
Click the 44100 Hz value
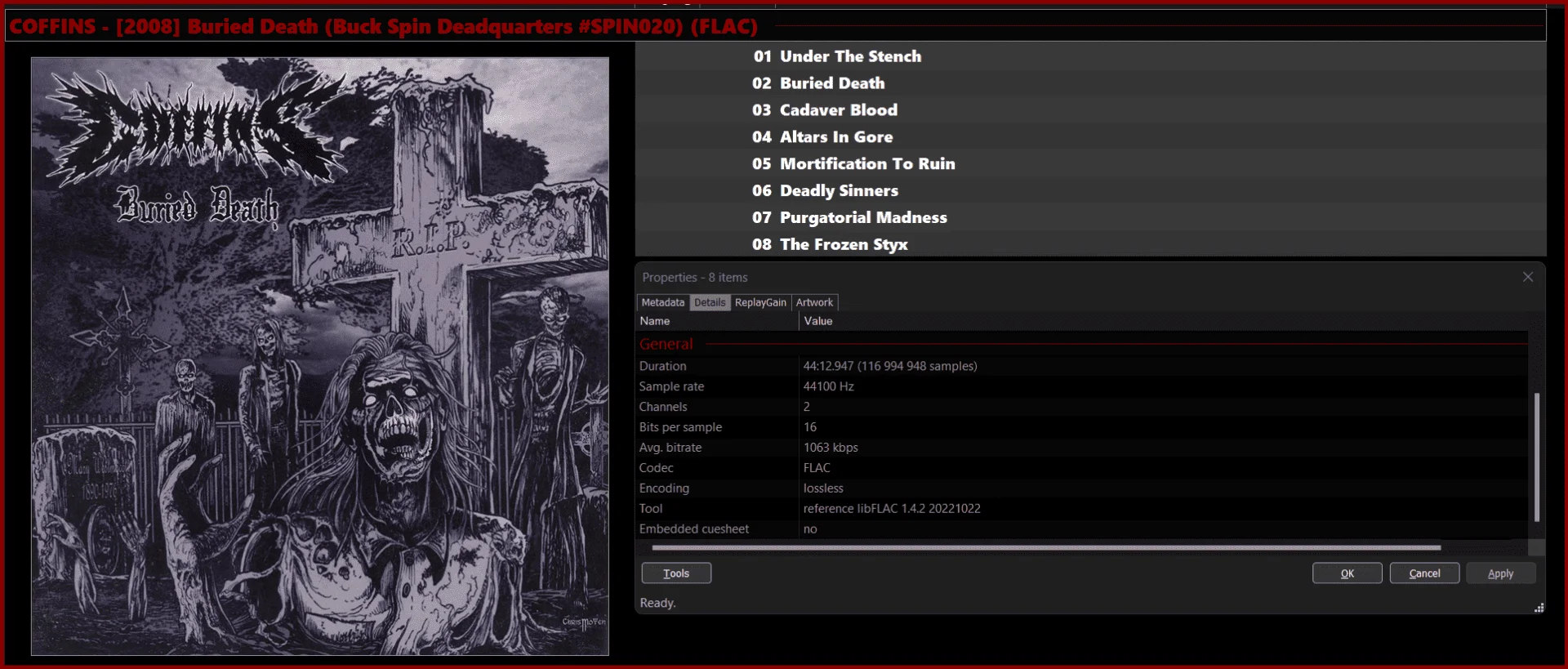coord(828,386)
